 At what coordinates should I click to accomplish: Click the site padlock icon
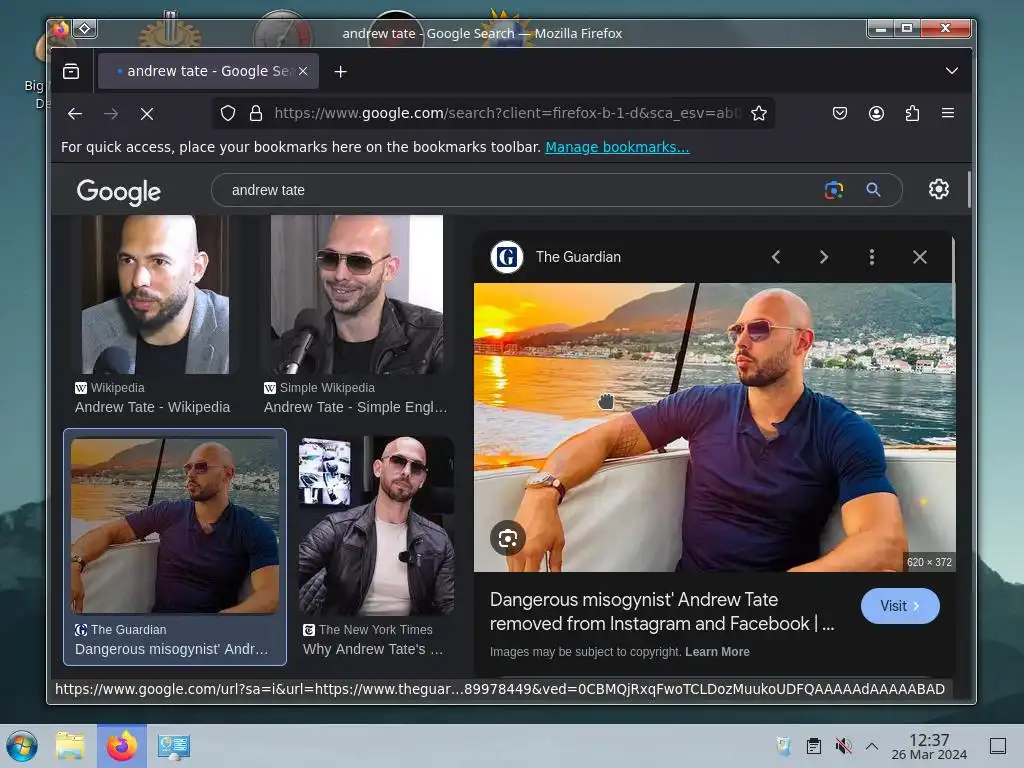pos(256,114)
